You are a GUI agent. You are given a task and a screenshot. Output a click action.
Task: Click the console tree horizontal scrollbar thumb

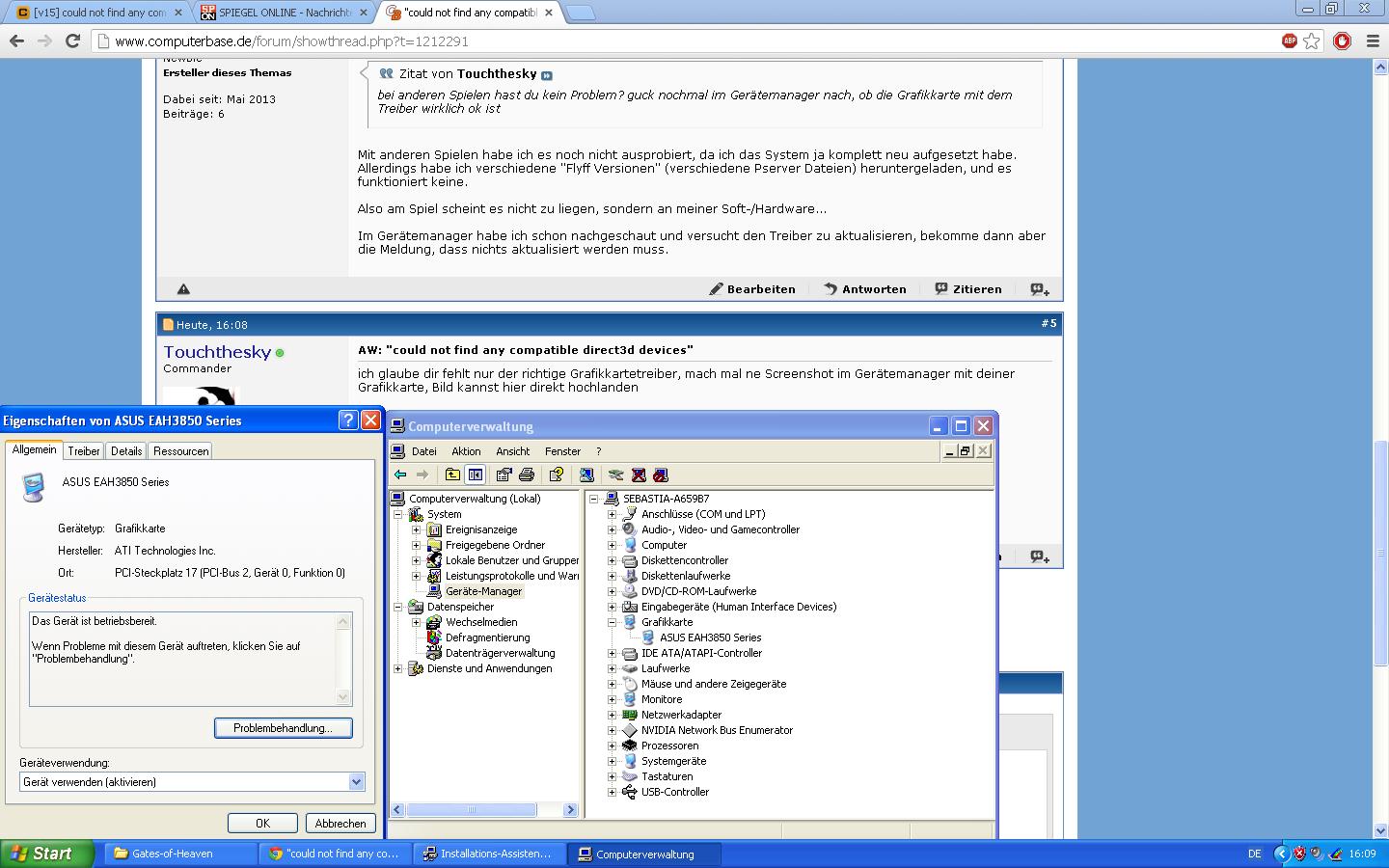click(472, 810)
